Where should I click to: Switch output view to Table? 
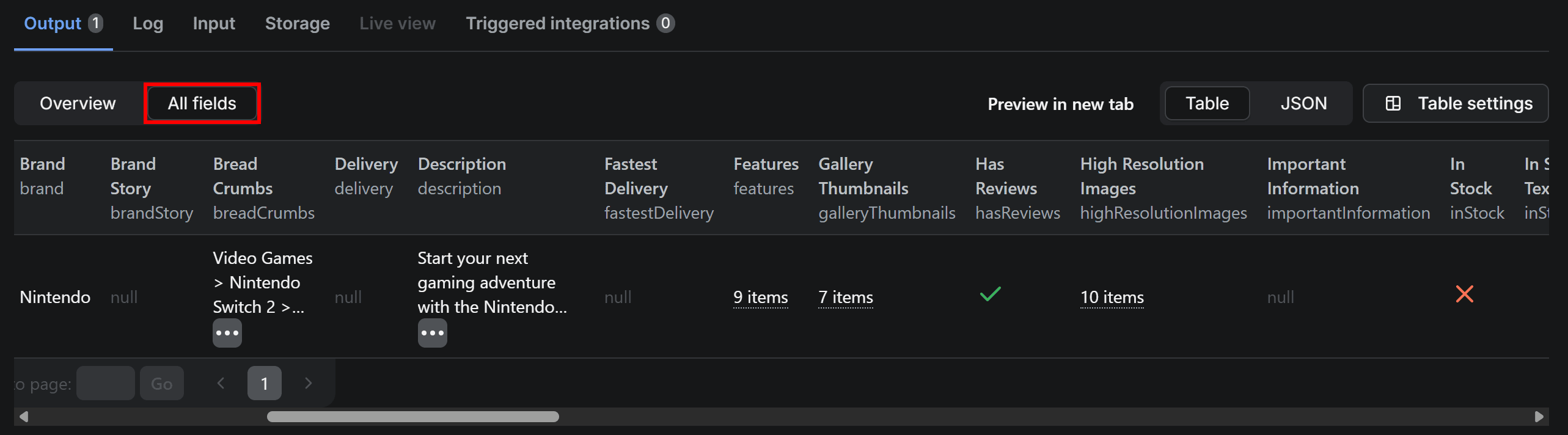click(1206, 103)
